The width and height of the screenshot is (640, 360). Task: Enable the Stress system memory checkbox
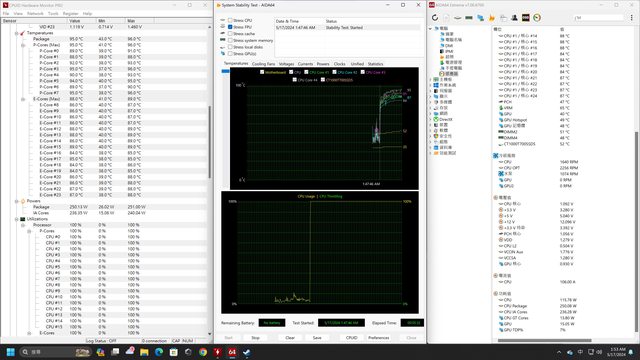[230, 40]
